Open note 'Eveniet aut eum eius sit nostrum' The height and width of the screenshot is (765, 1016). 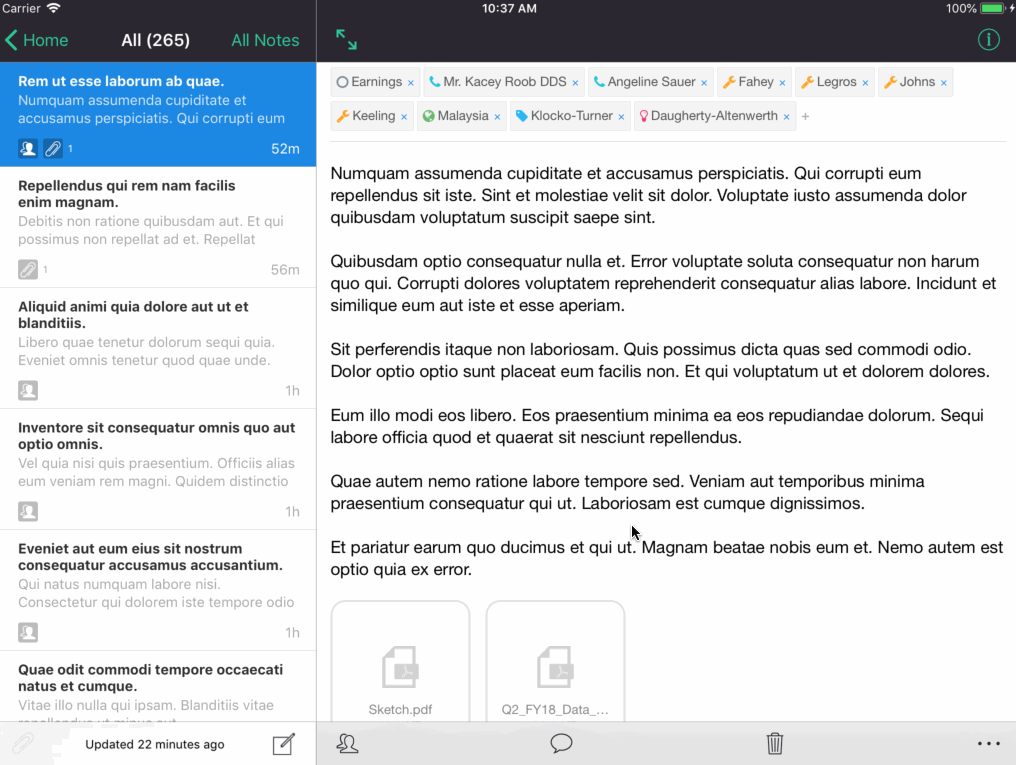158,591
